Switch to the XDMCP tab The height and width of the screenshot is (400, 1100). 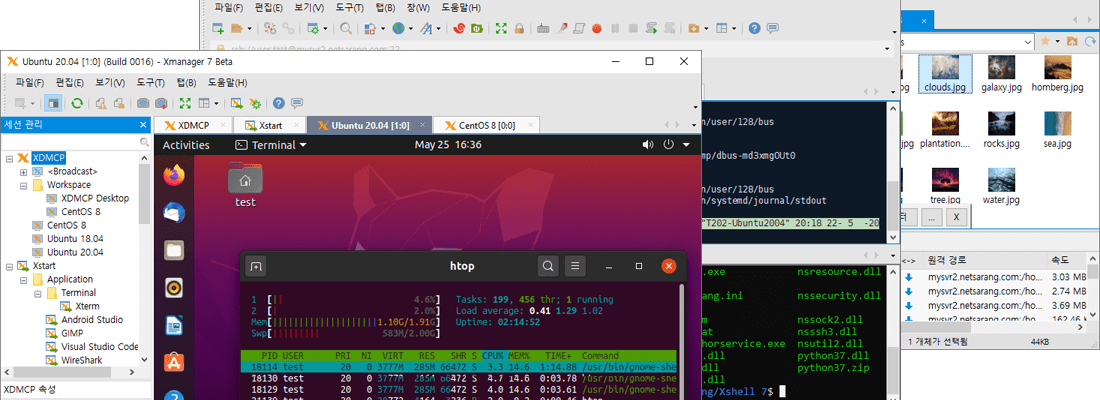point(193,126)
